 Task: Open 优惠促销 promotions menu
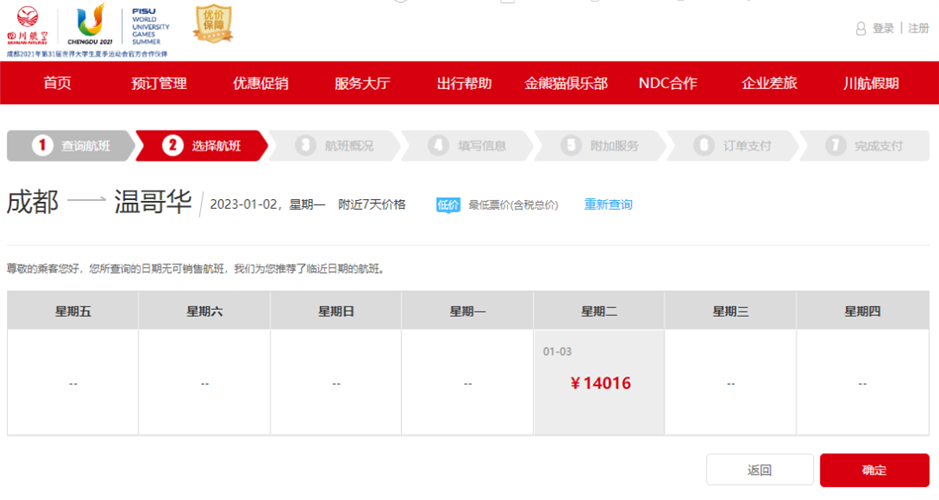(260, 83)
